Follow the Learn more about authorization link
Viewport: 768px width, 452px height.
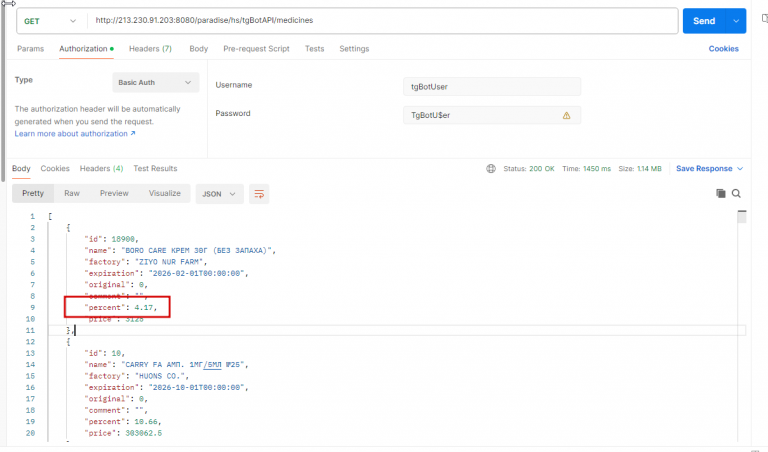point(75,134)
